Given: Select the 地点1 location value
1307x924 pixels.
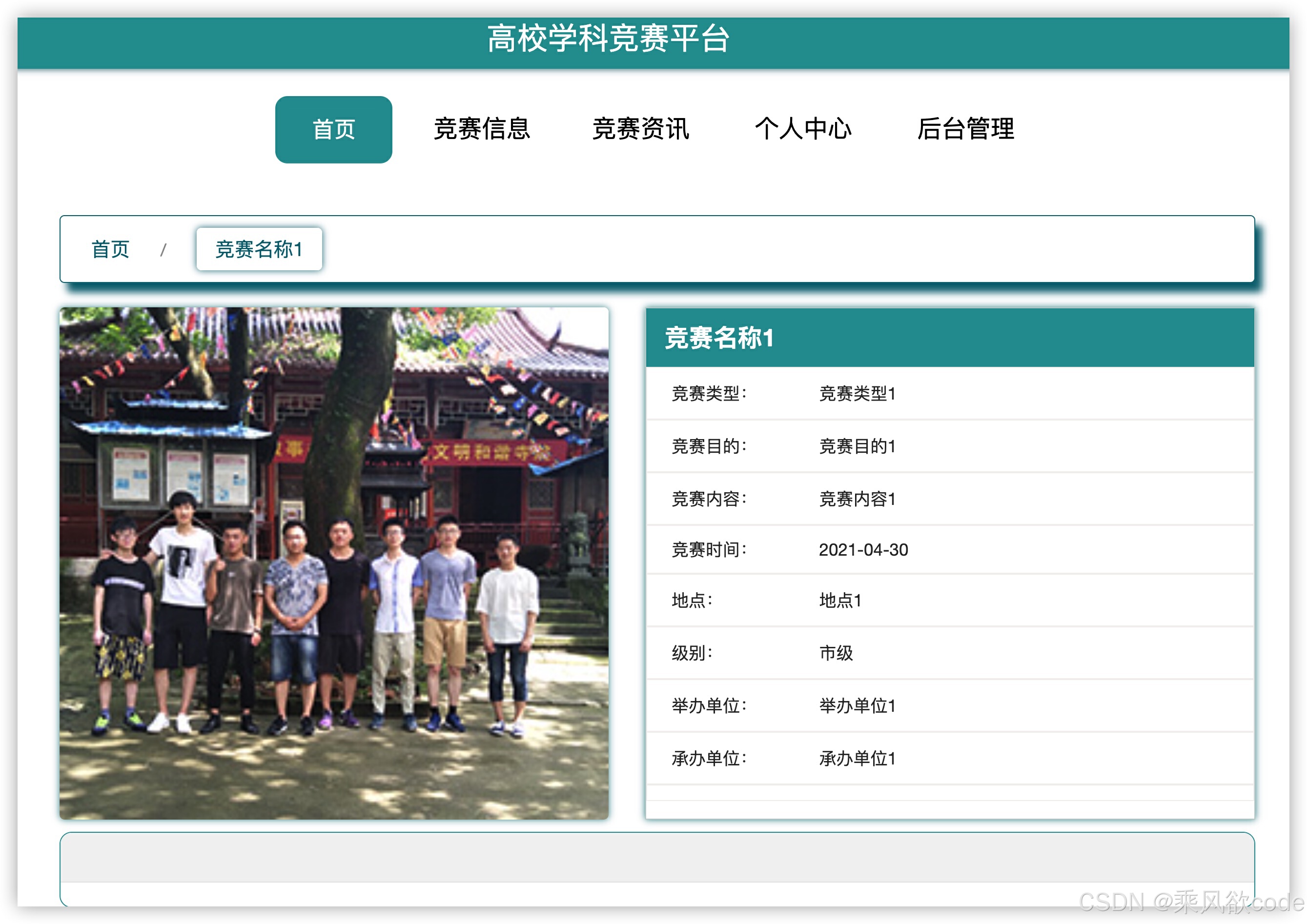Looking at the screenshot, I should [x=839, y=601].
